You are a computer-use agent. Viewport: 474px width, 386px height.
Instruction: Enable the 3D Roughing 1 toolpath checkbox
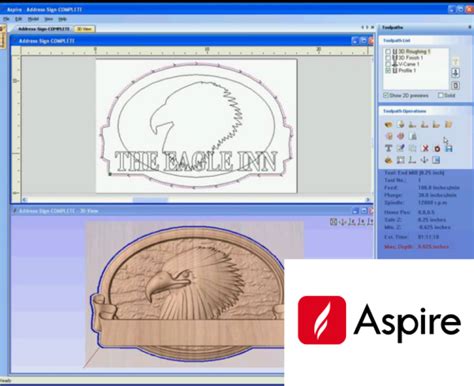pyautogui.click(x=388, y=51)
